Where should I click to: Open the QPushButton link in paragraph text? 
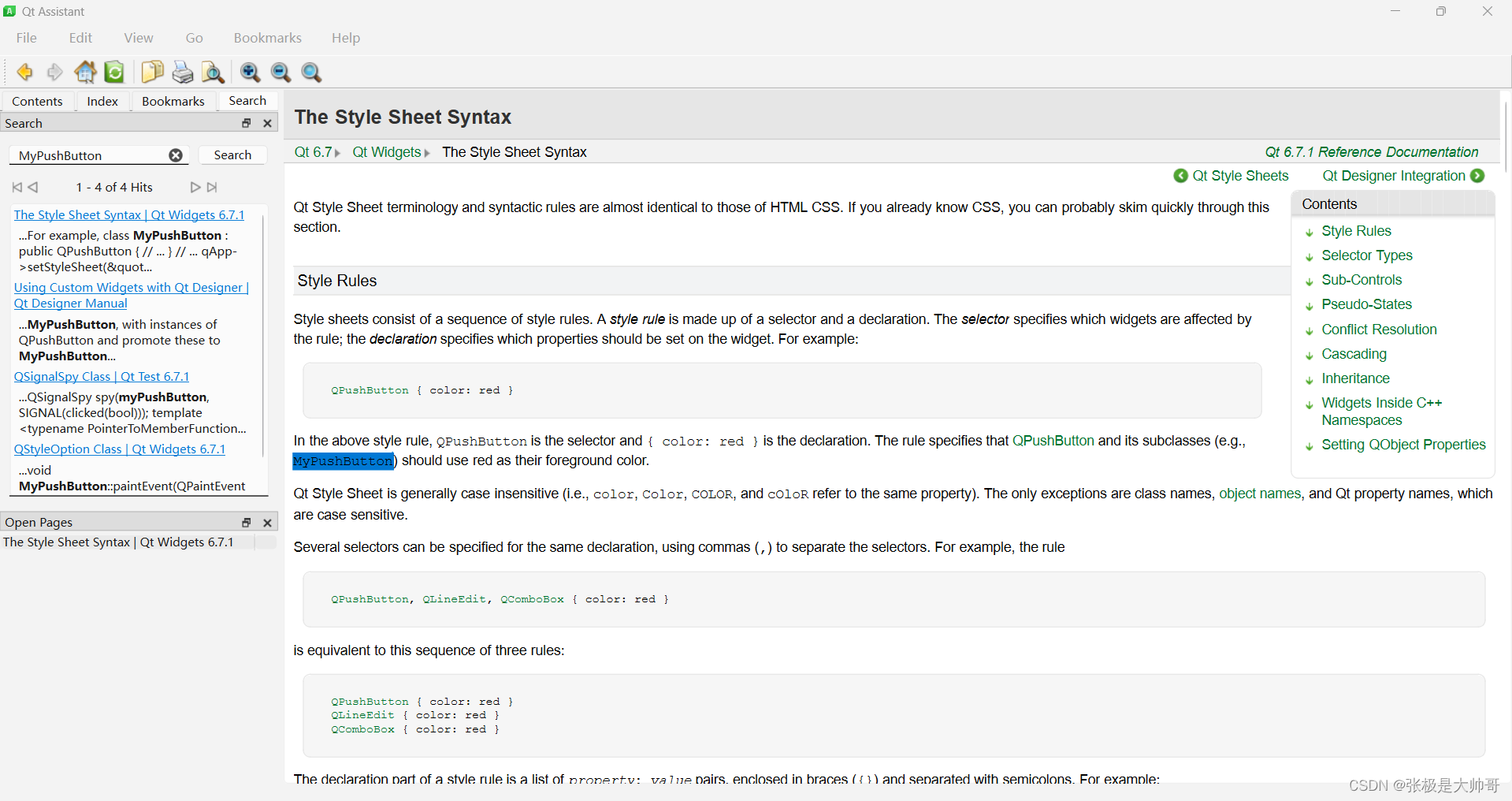(x=1053, y=441)
